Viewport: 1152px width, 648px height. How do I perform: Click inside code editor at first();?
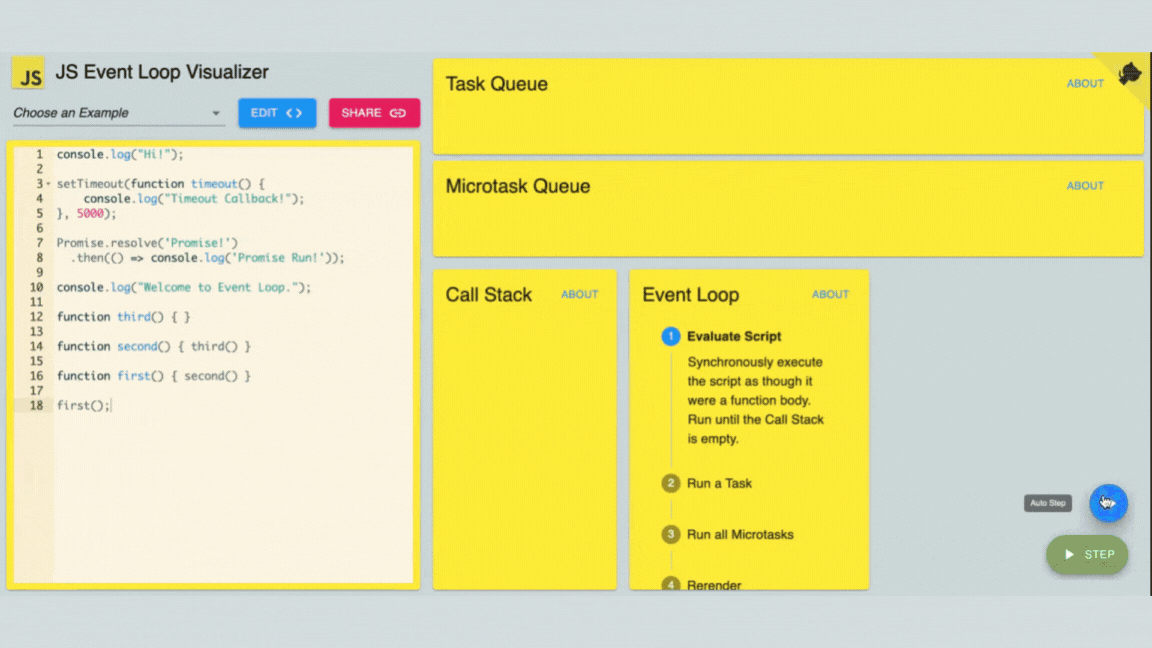83,406
